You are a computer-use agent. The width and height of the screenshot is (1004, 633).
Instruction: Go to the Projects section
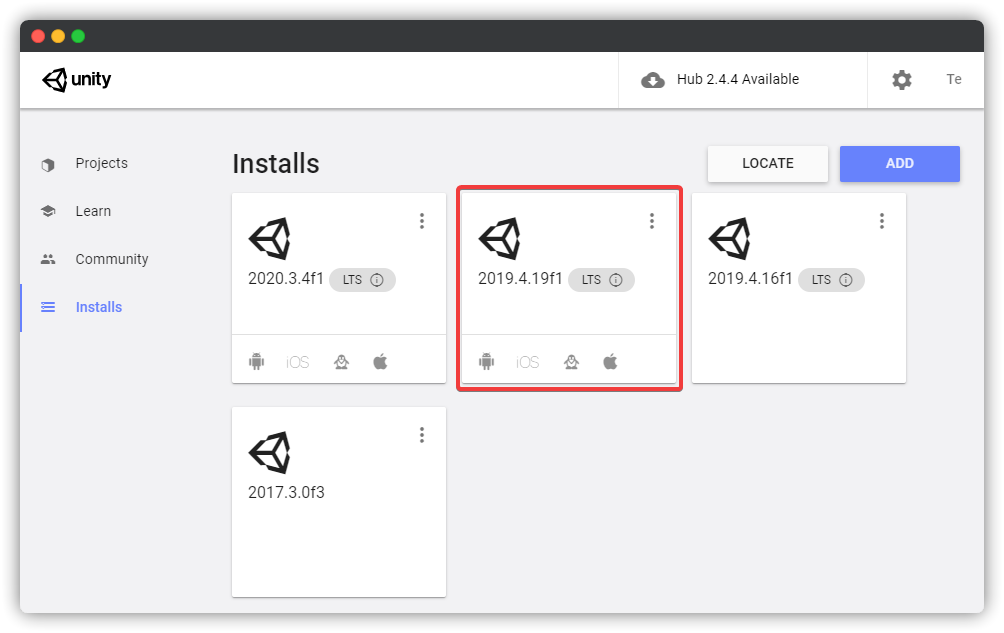[x=101, y=163]
